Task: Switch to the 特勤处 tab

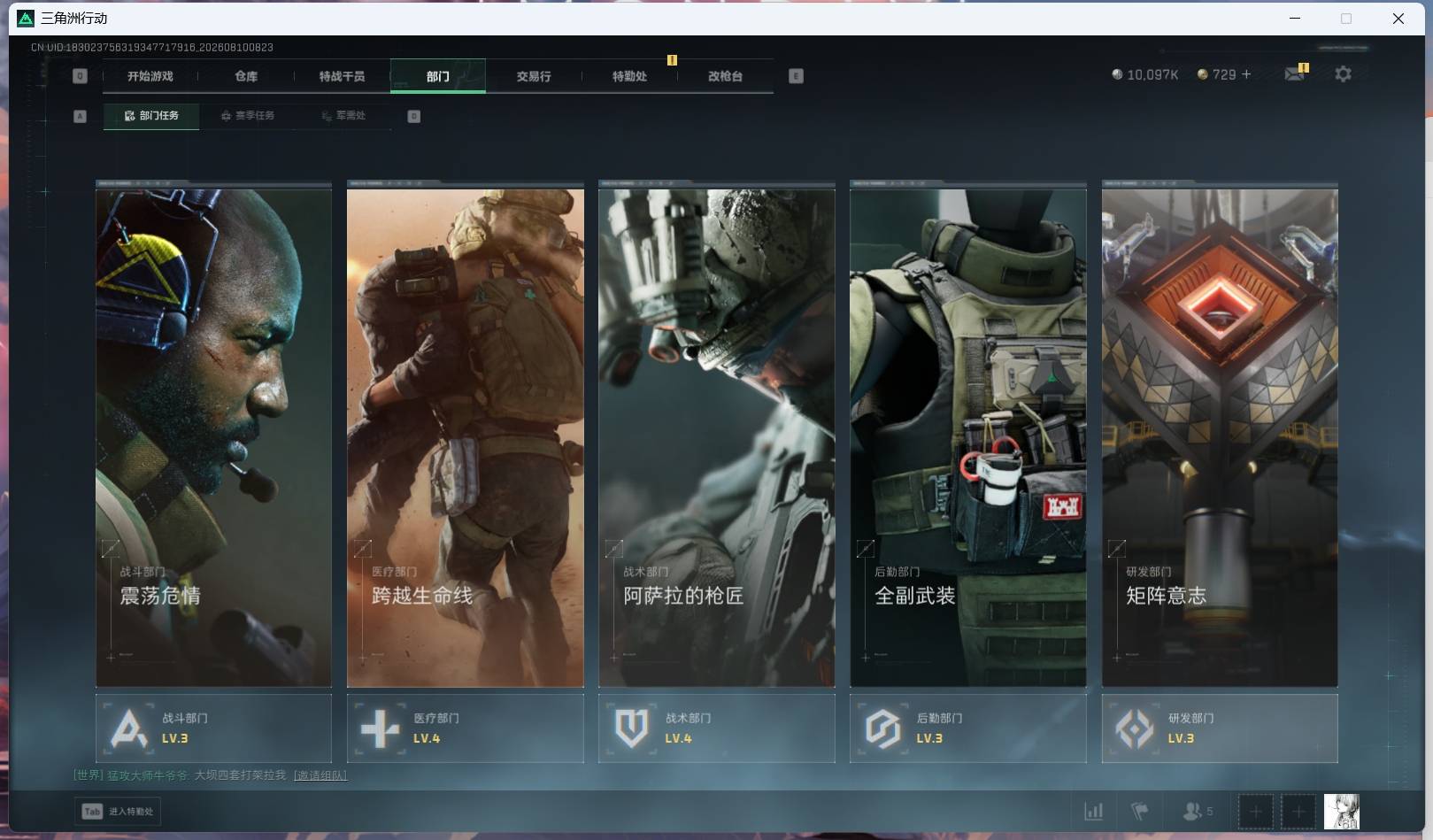Action: point(629,76)
